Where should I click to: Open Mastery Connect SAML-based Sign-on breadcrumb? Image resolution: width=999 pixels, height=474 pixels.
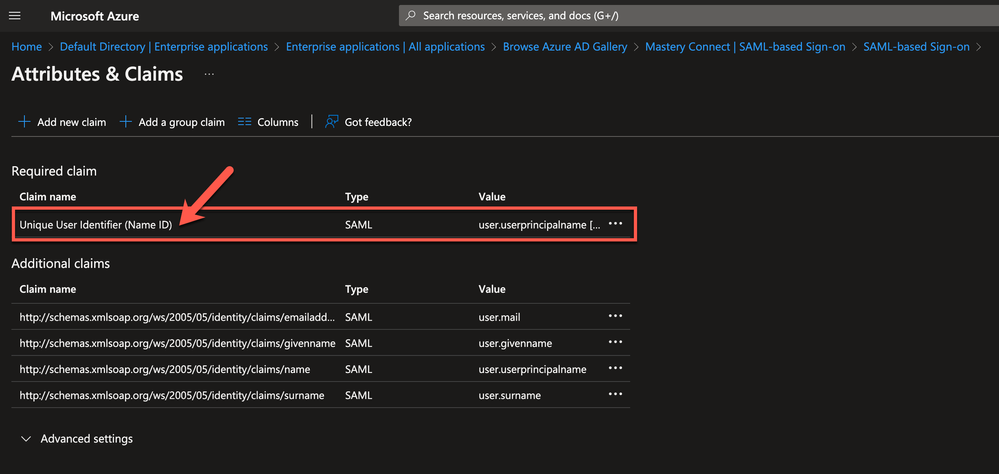(x=745, y=47)
